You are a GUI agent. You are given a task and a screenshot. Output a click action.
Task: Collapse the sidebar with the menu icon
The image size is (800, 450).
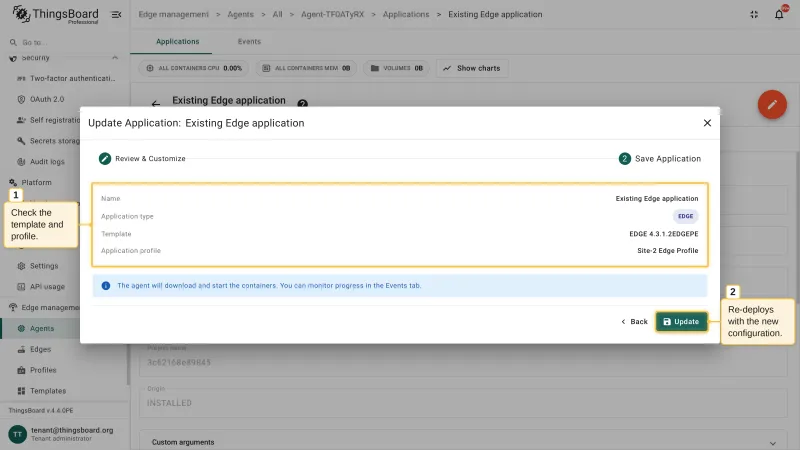click(x=116, y=14)
